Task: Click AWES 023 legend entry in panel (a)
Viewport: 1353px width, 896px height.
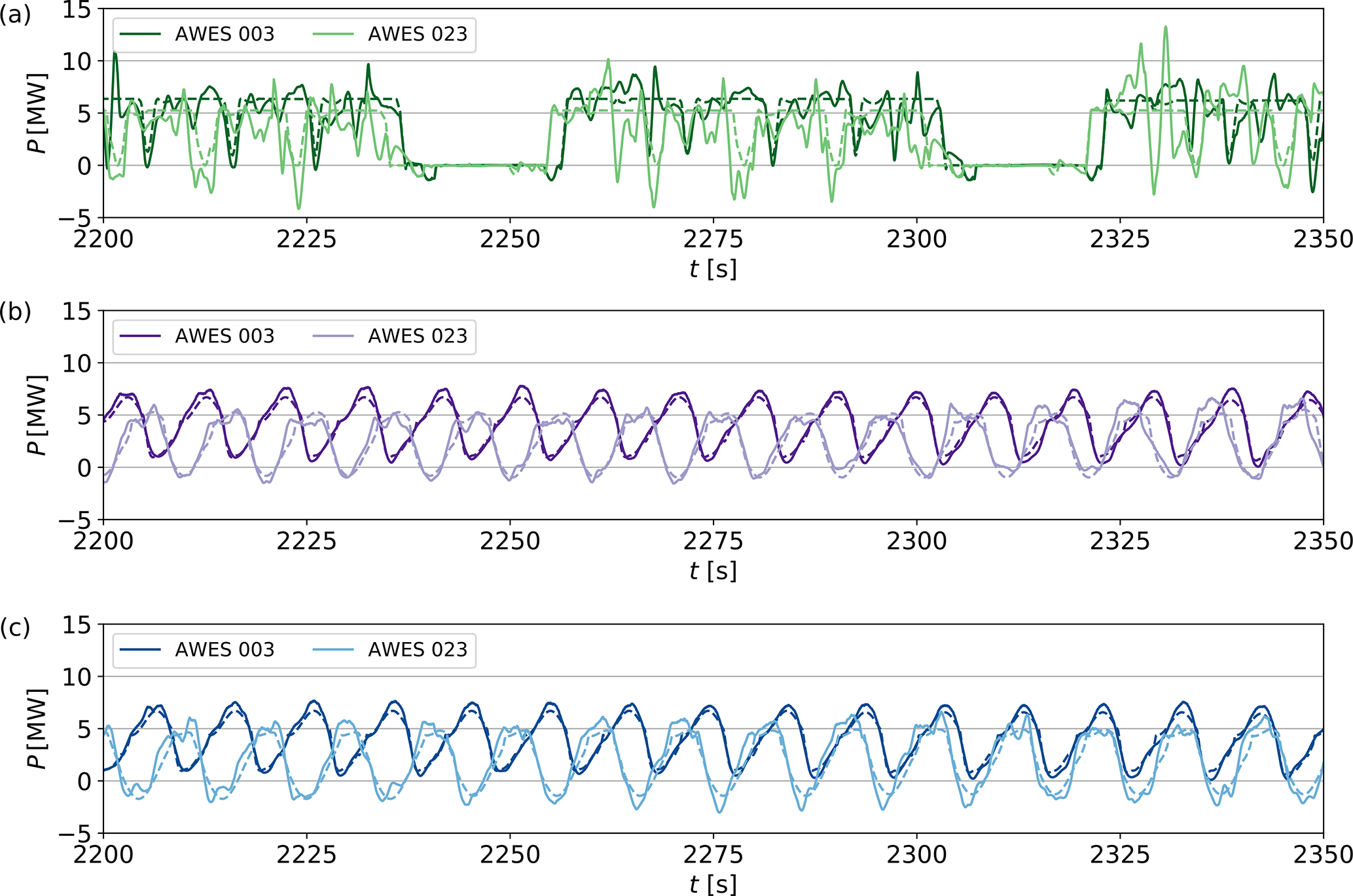Action: pos(418,35)
